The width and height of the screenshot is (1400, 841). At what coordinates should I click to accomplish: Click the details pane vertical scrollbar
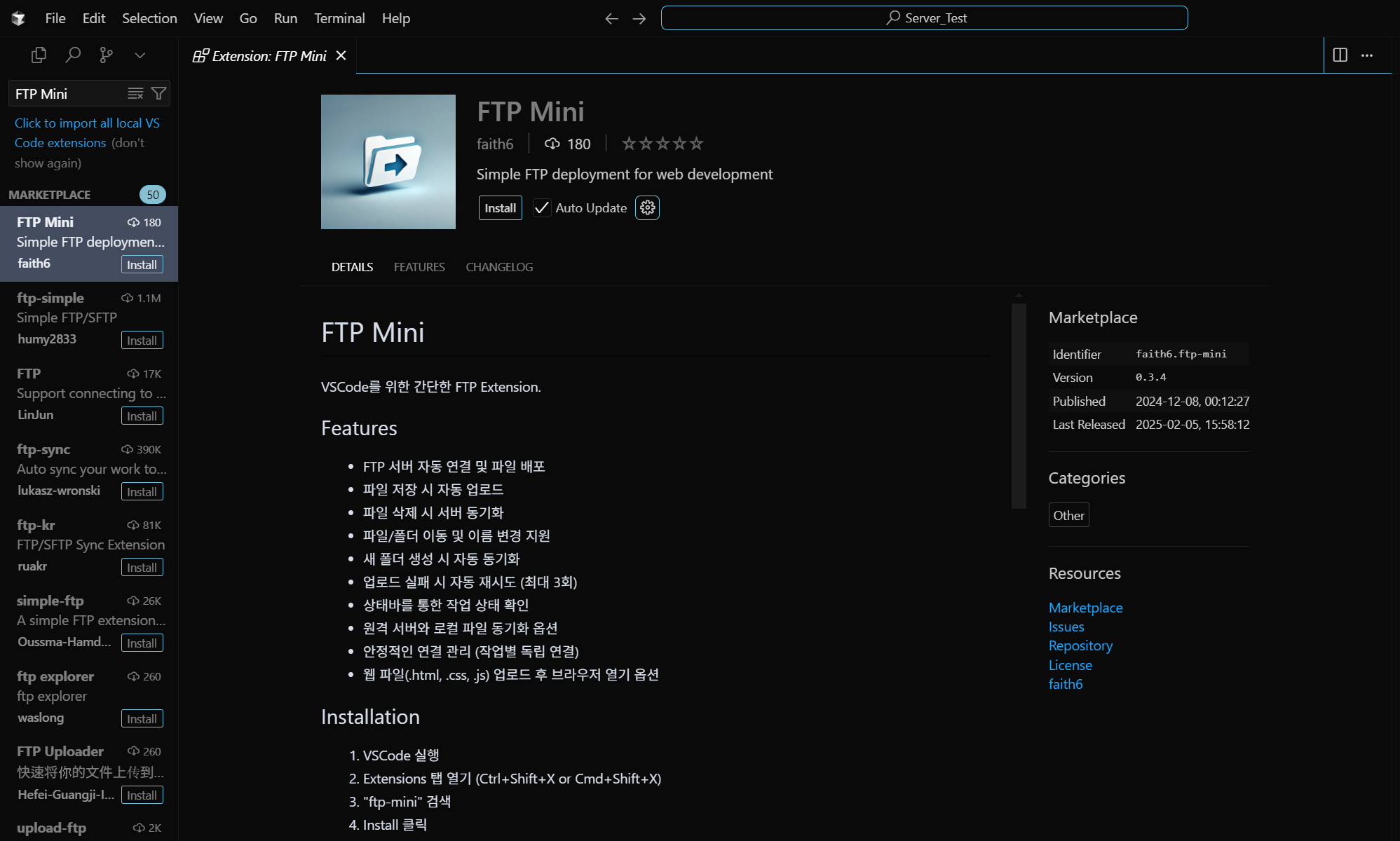tap(1019, 405)
